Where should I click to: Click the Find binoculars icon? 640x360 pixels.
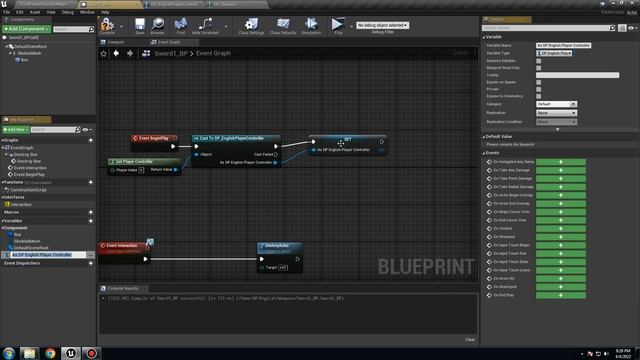tap(181, 24)
